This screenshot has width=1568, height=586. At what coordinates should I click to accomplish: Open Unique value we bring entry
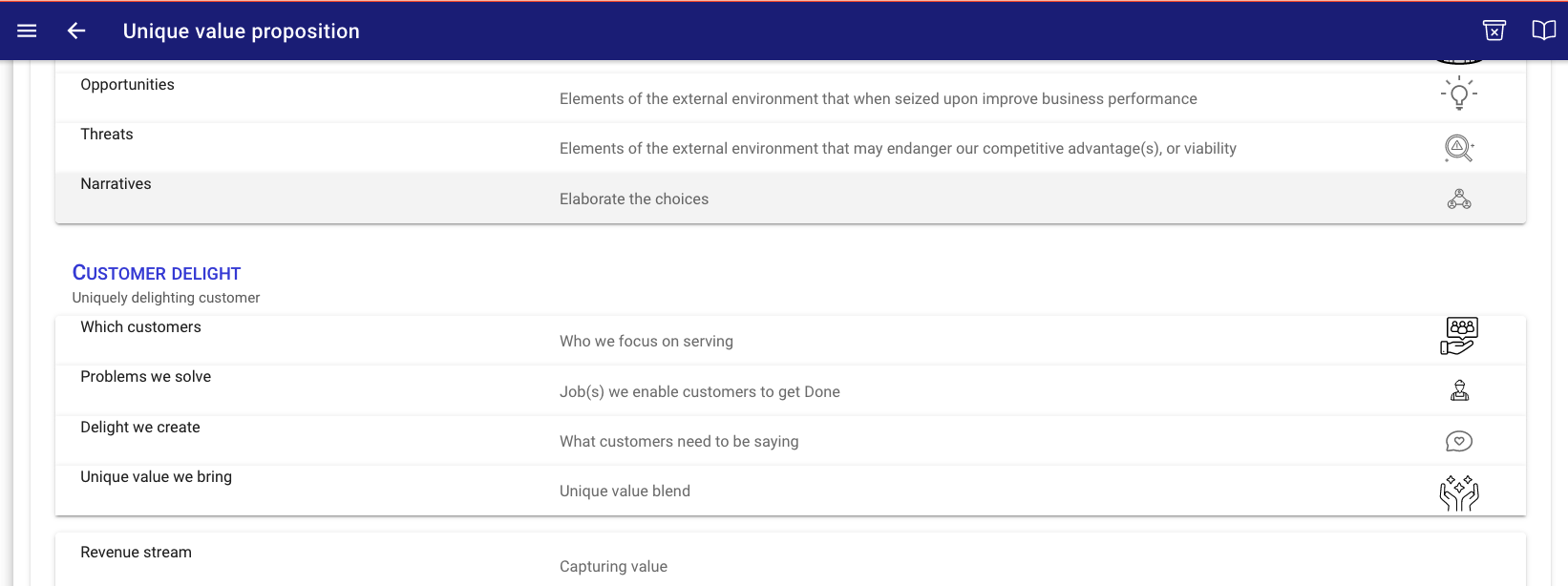tap(156, 477)
